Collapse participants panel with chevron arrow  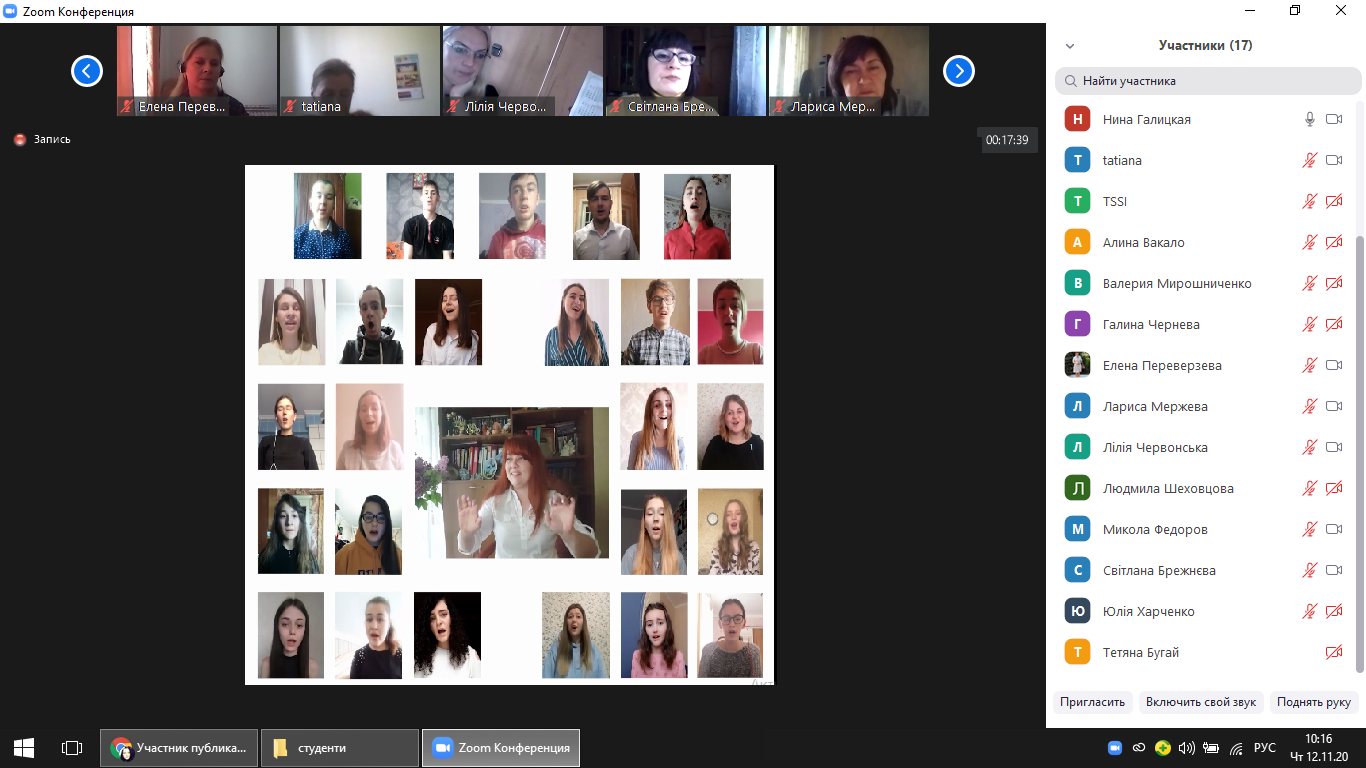(x=1070, y=46)
